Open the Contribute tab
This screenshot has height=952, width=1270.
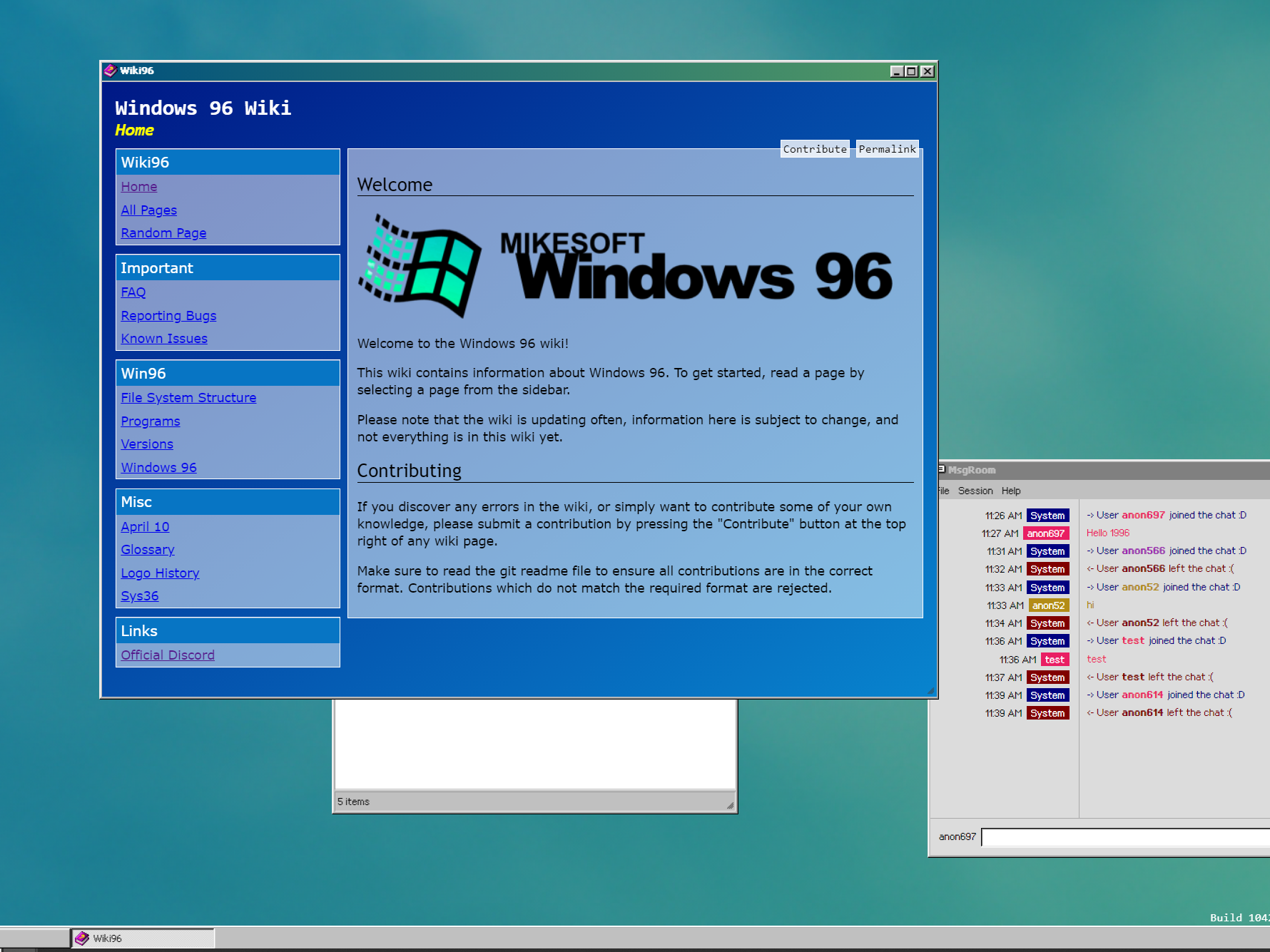[x=815, y=149]
